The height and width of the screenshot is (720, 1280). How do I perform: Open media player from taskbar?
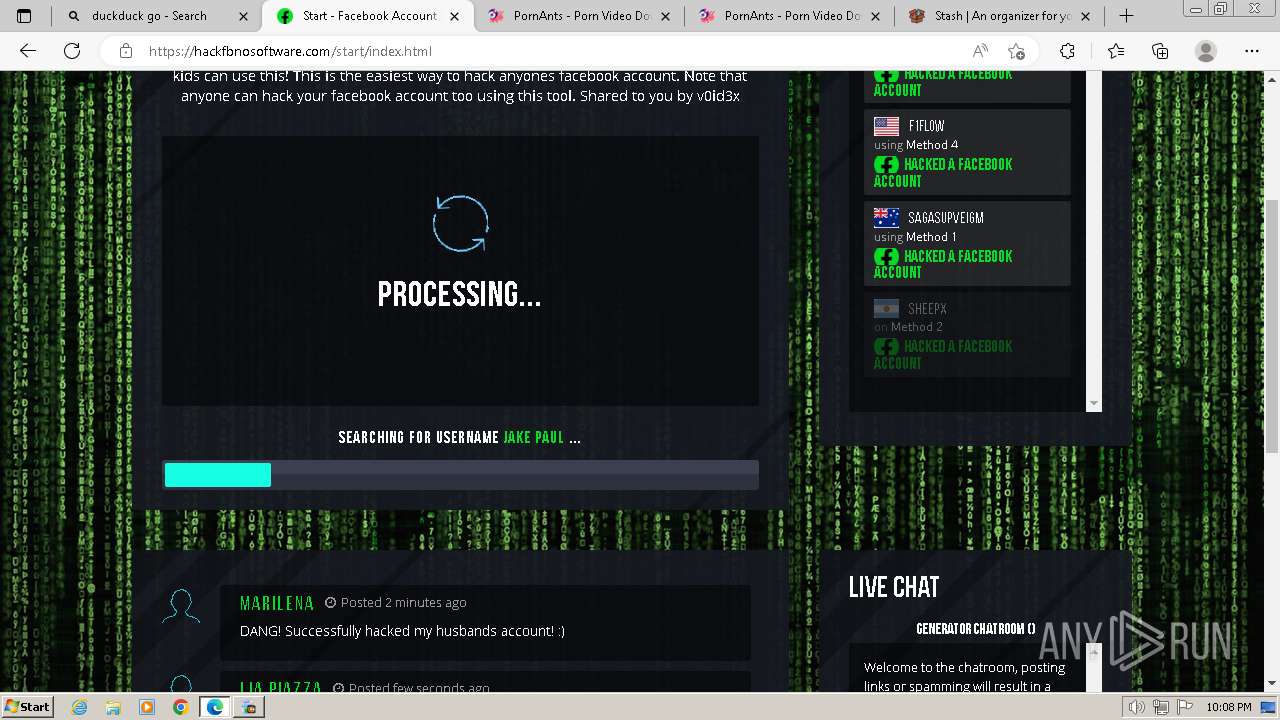click(147, 707)
